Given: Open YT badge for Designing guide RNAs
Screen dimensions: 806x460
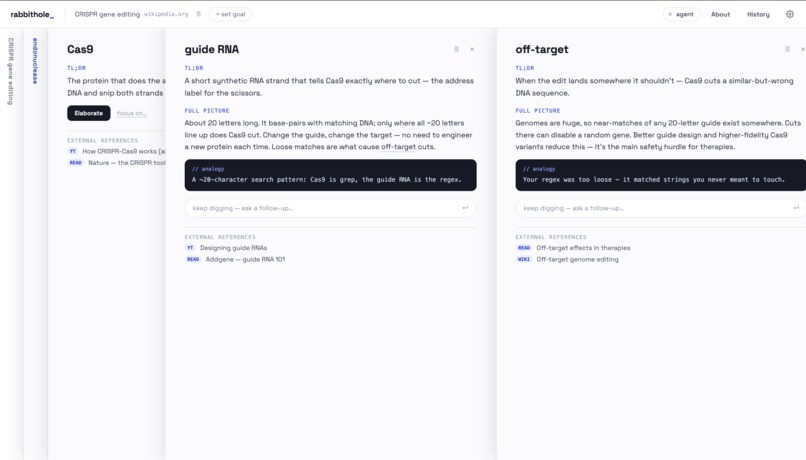Looking at the screenshot, I should coord(190,248).
